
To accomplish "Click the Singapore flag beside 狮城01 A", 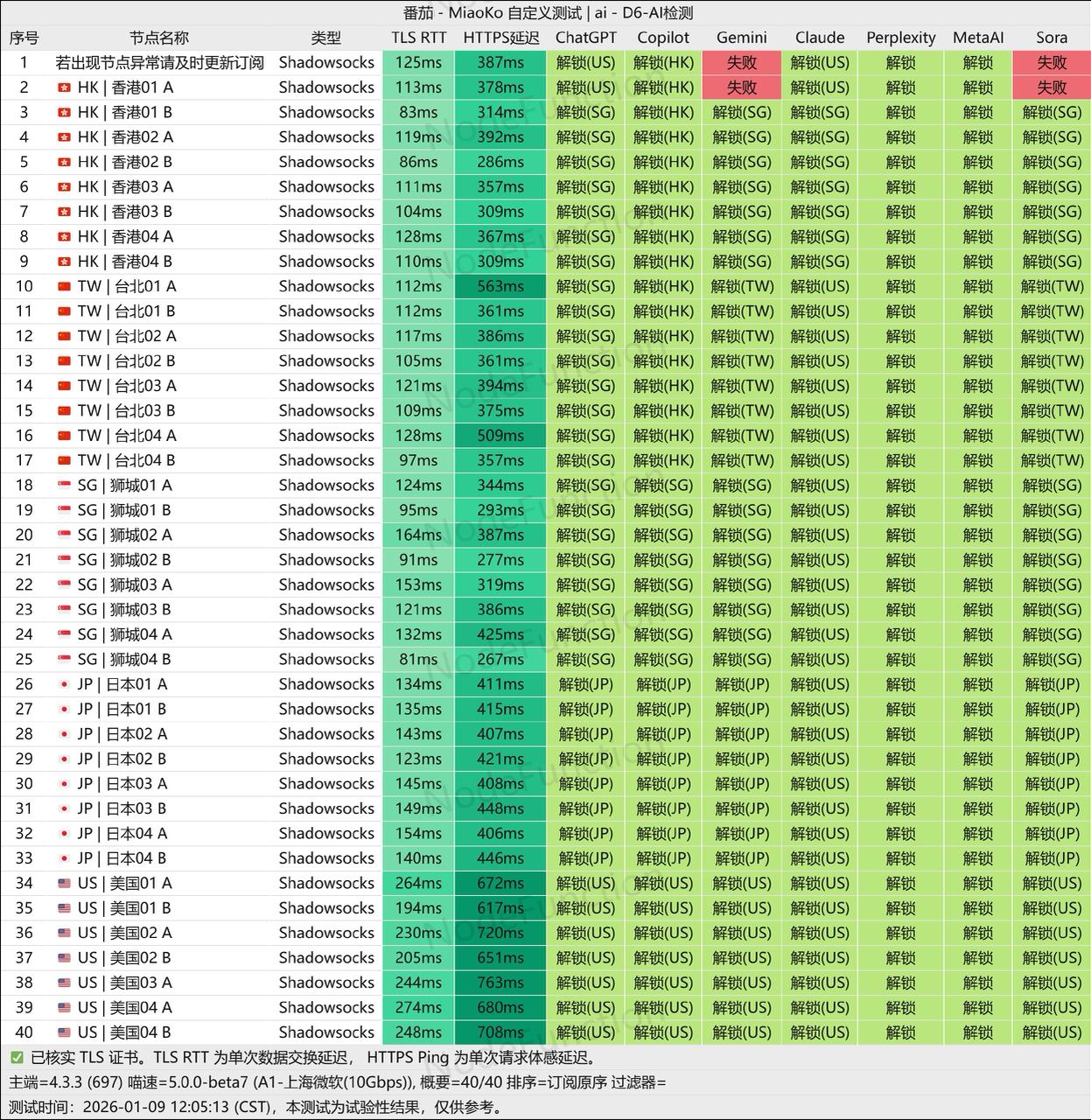I will tap(64, 486).
